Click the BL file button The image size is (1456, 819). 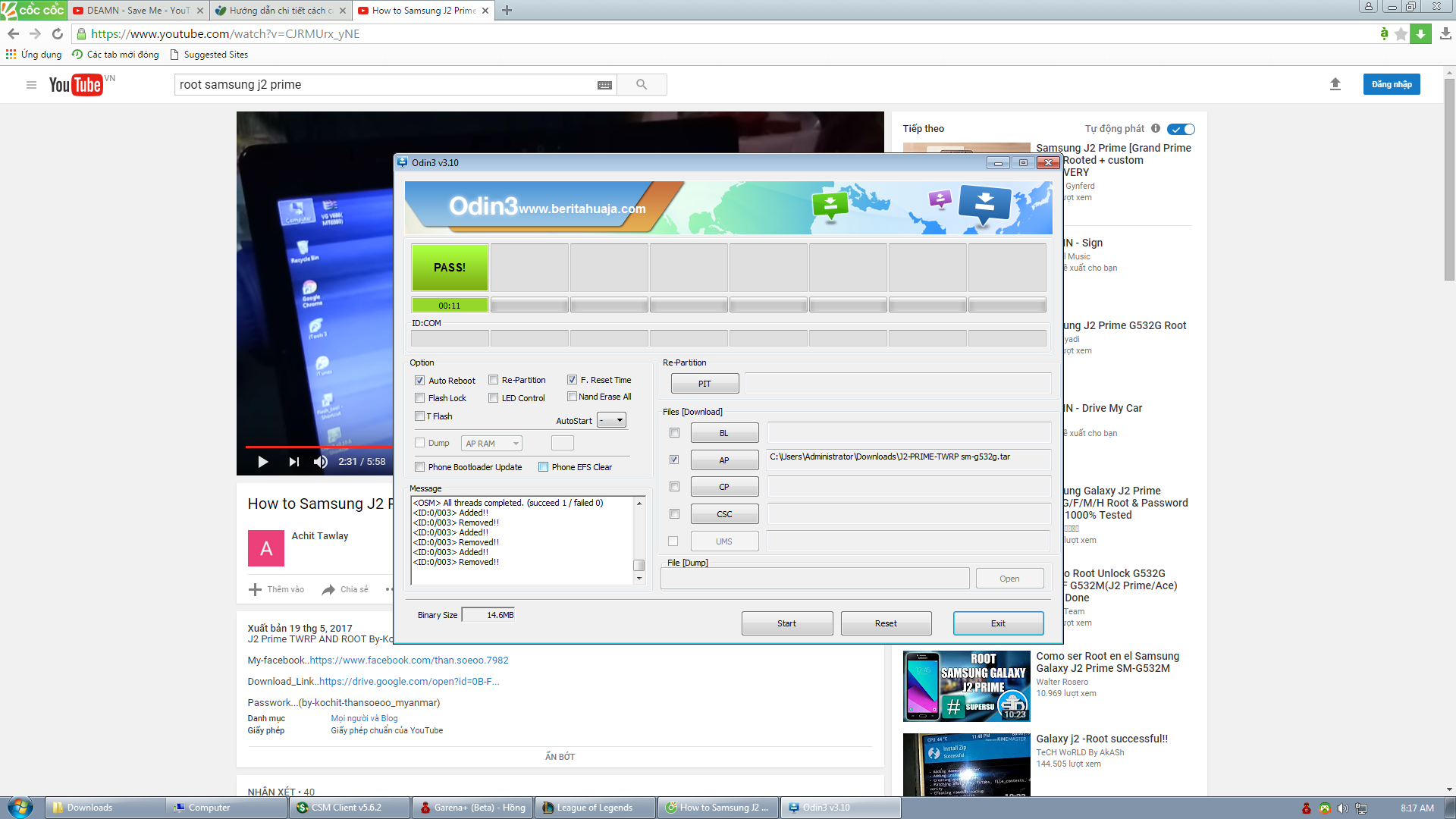click(724, 433)
